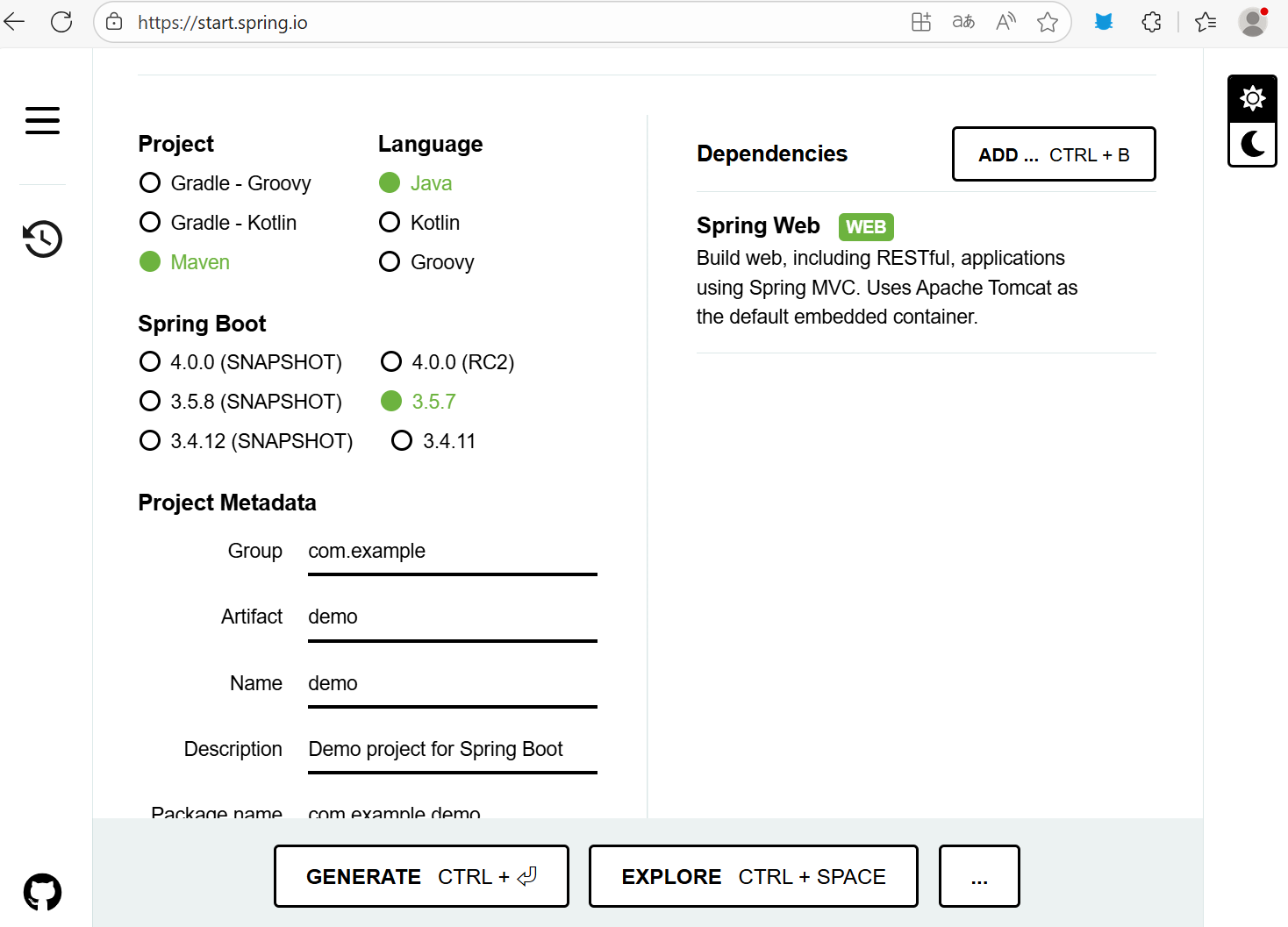
Task: Select Gradle - Groovy project type
Action: pos(225,182)
